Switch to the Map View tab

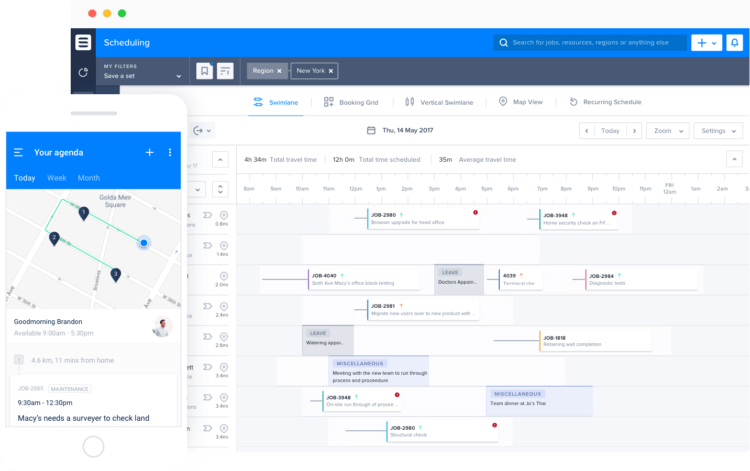(521, 102)
